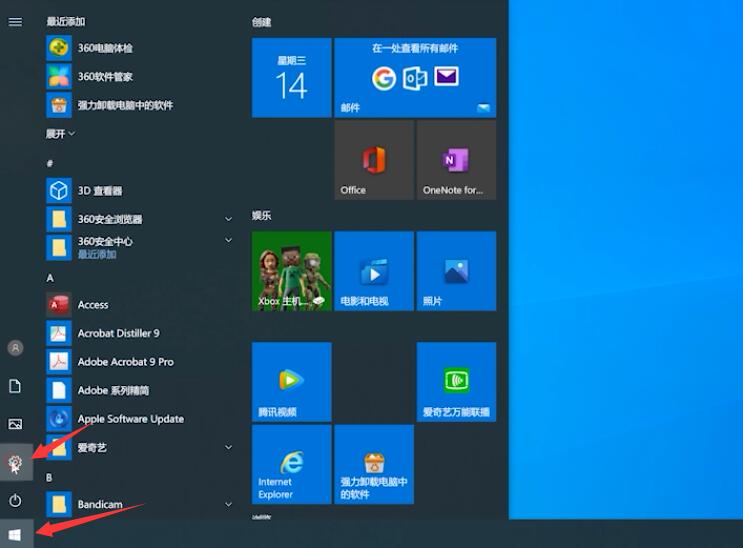Expand the 360安全浏览器 folder
743x548 pixels.
point(140,219)
